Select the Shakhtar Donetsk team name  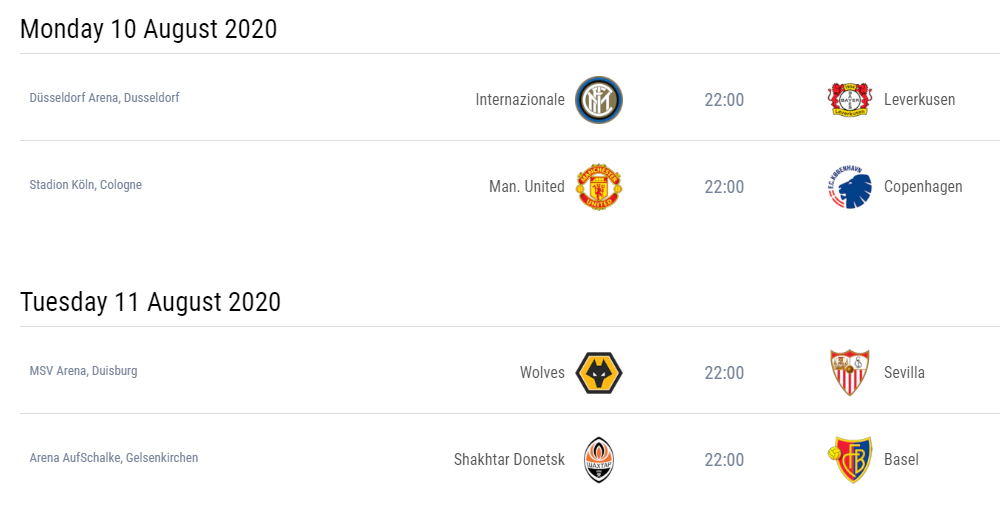click(509, 460)
